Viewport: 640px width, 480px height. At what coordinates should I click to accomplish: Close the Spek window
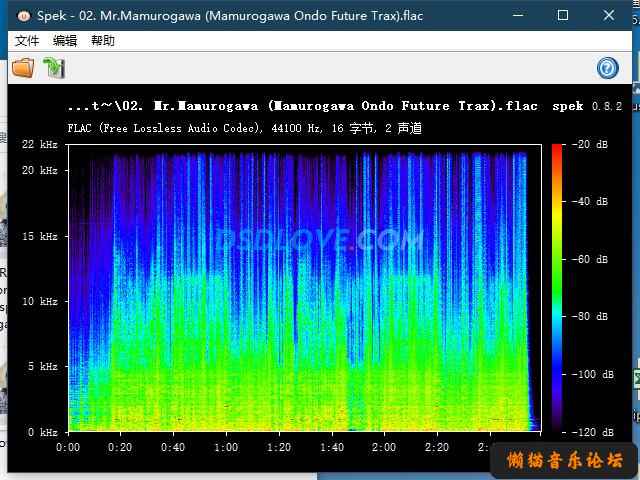pos(609,15)
